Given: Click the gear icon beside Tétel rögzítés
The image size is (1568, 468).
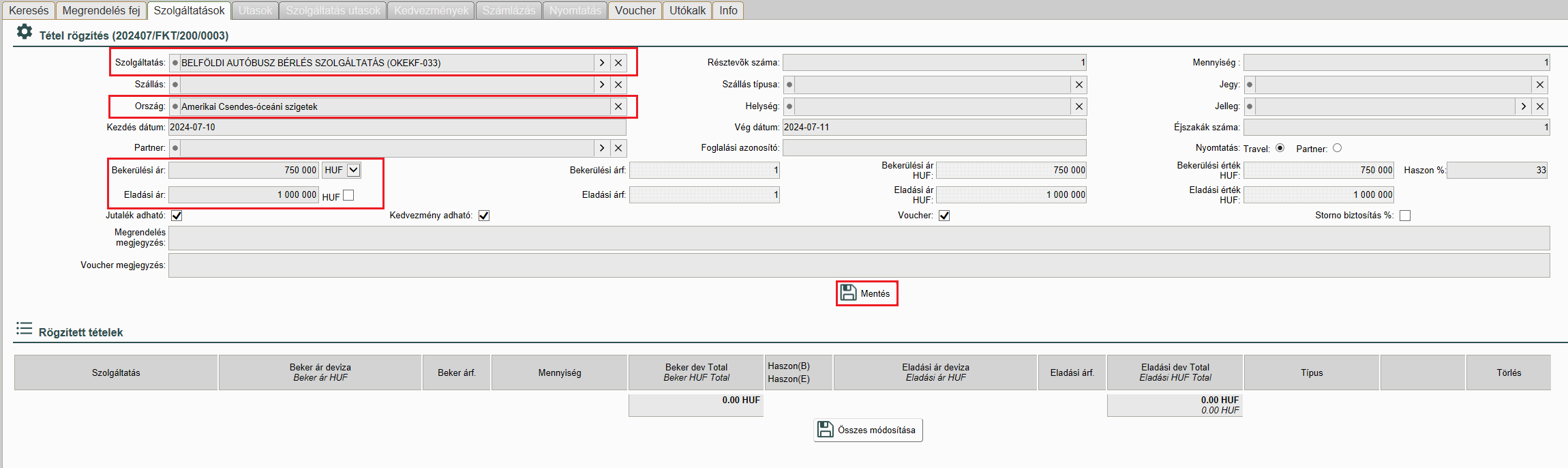Looking at the screenshot, I should [x=25, y=32].
